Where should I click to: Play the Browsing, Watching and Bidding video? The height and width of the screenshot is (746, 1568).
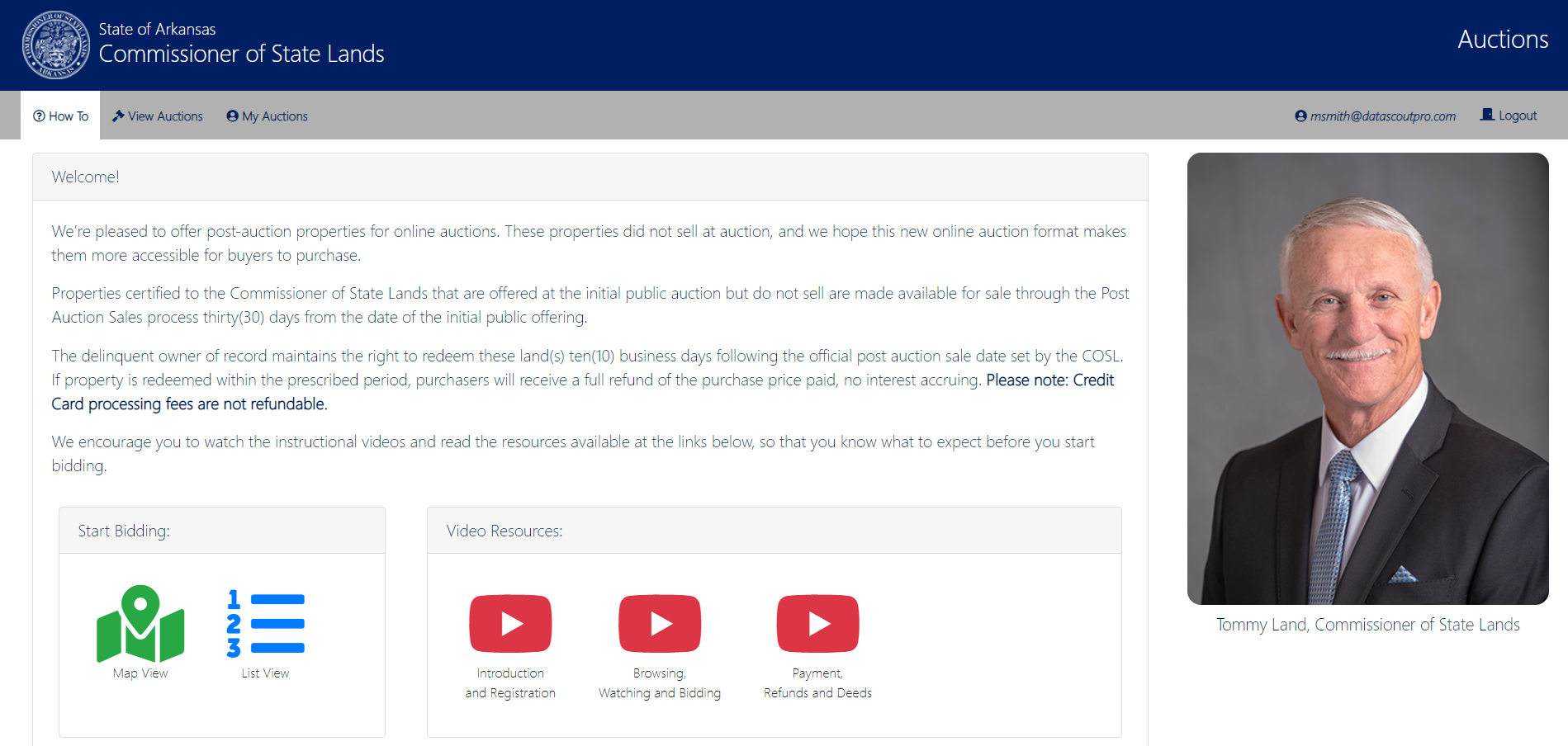(660, 624)
